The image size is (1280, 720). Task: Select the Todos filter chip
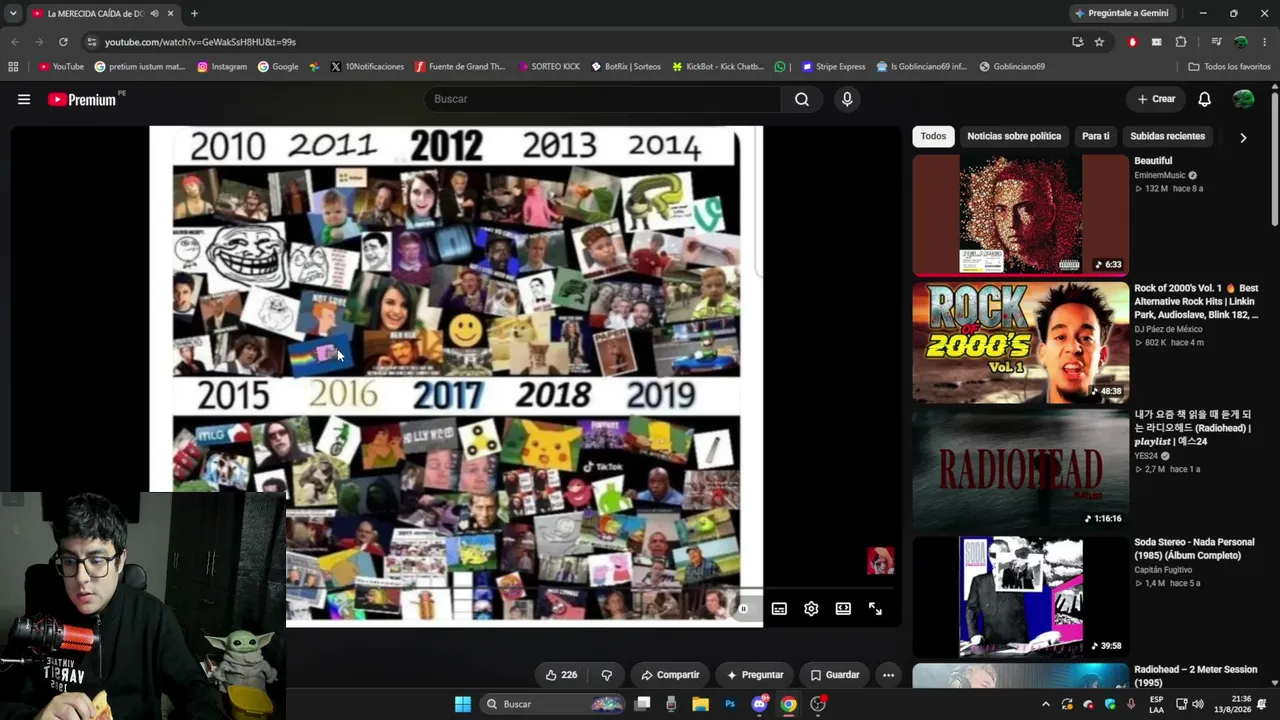click(x=933, y=136)
